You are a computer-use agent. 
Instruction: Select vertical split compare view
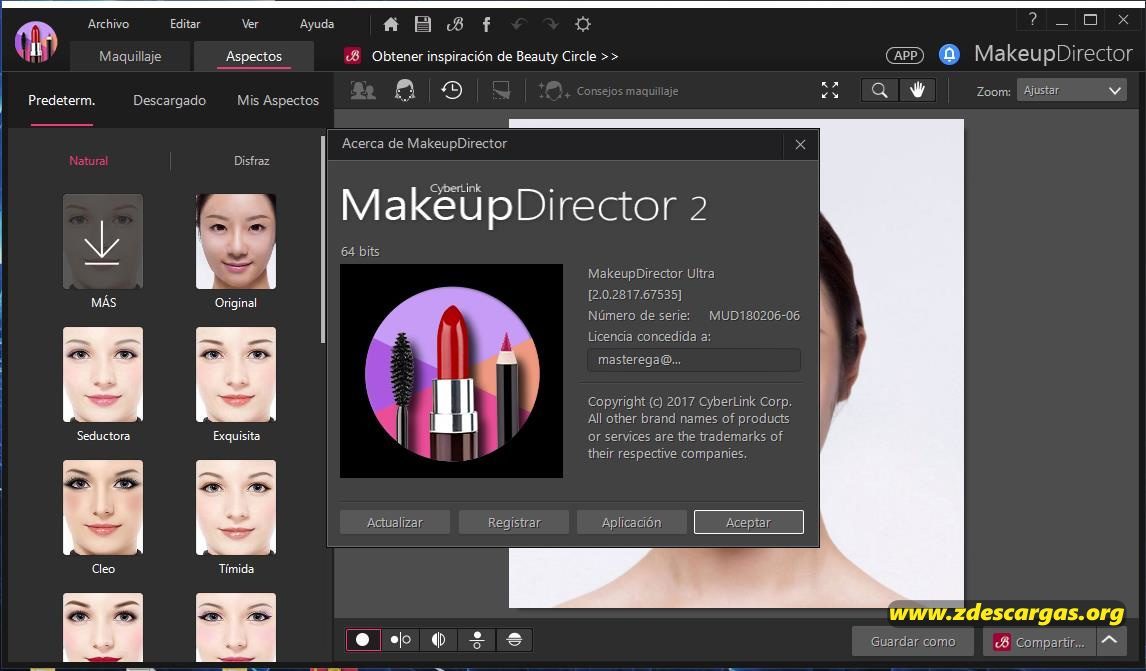pyautogui.click(x=439, y=640)
